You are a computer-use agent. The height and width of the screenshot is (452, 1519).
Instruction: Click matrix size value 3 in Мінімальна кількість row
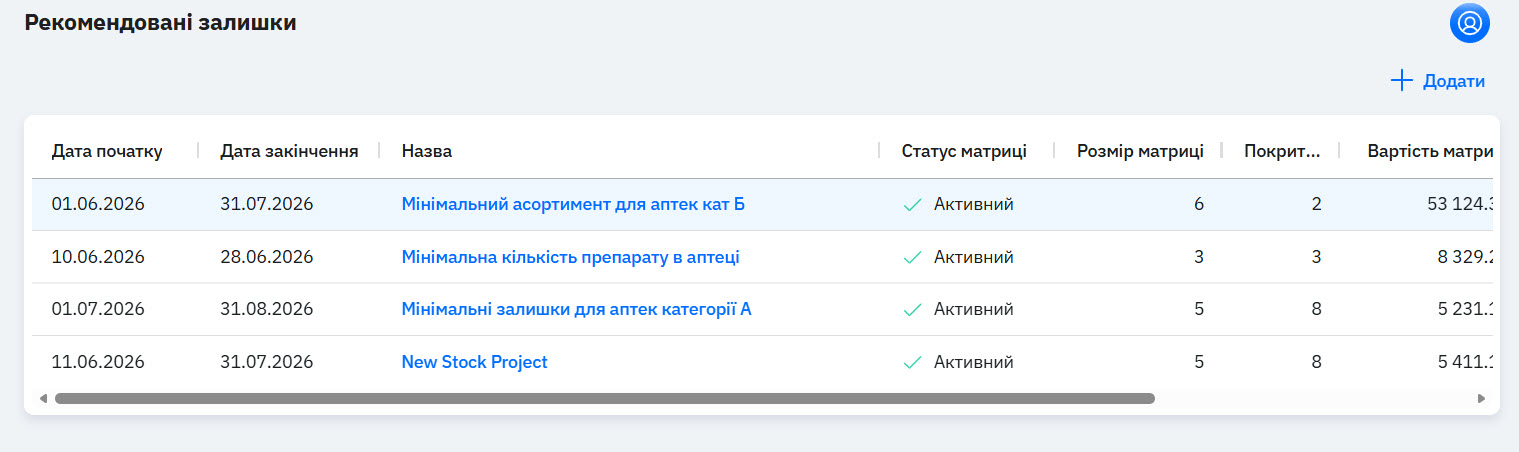tap(1198, 257)
